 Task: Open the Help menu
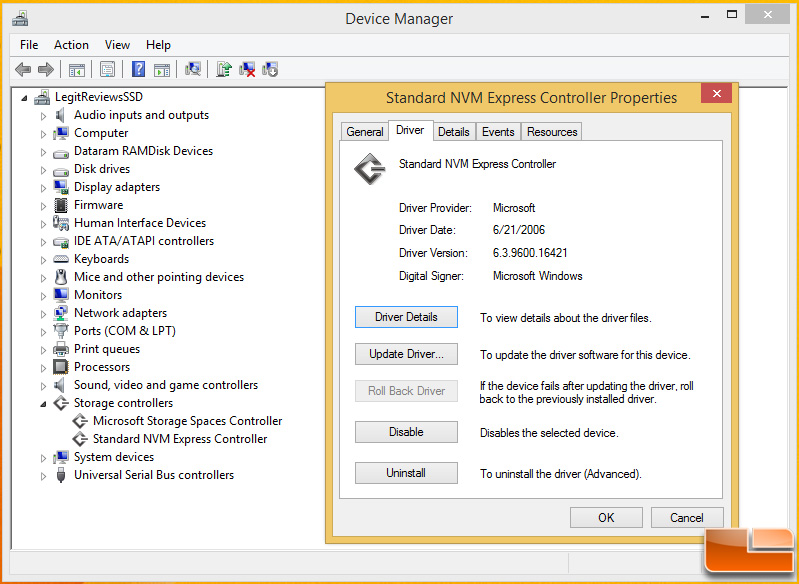pos(158,45)
